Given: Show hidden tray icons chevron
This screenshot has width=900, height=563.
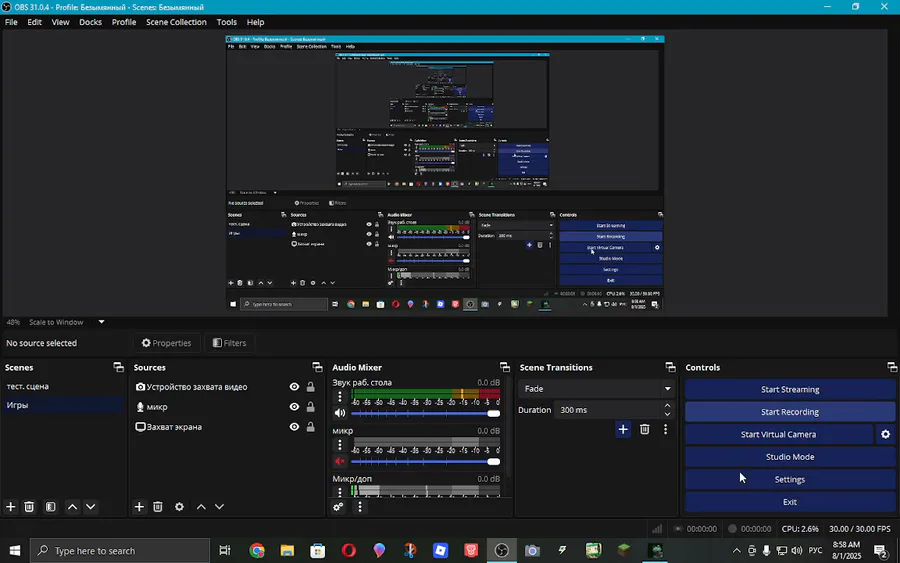Looking at the screenshot, I should [x=736, y=551].
